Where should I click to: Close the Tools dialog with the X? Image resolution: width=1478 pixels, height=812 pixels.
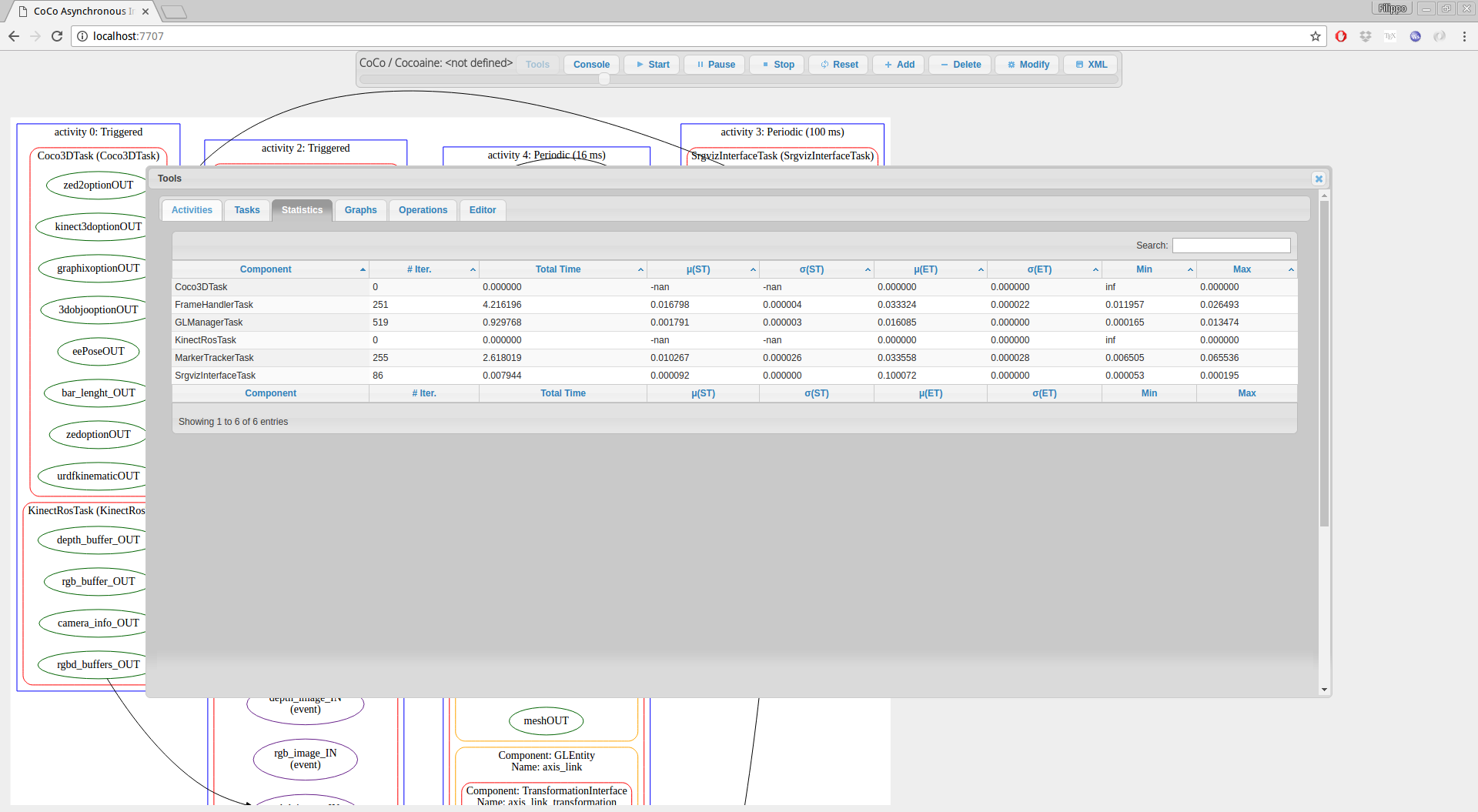tap(1319, 179)
